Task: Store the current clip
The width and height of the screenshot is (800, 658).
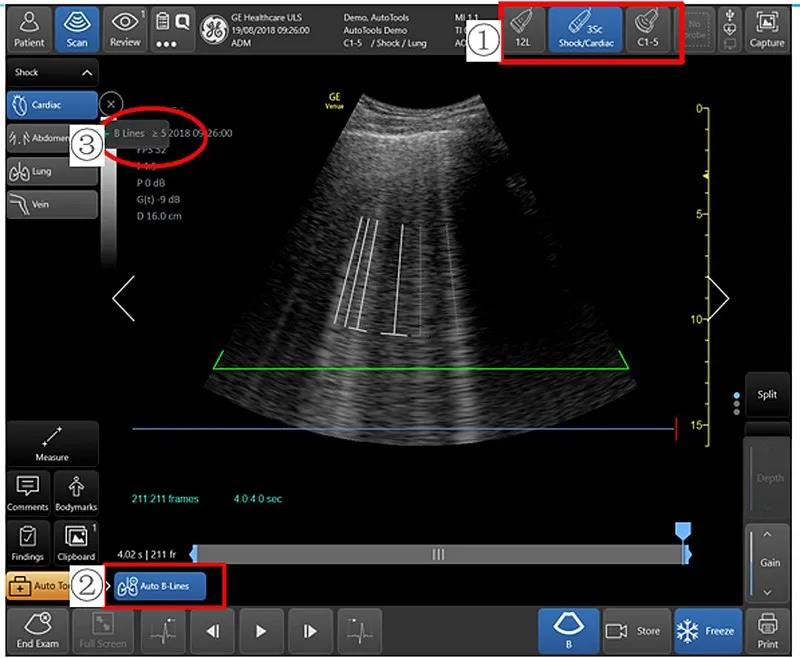Action: (636, 631)
